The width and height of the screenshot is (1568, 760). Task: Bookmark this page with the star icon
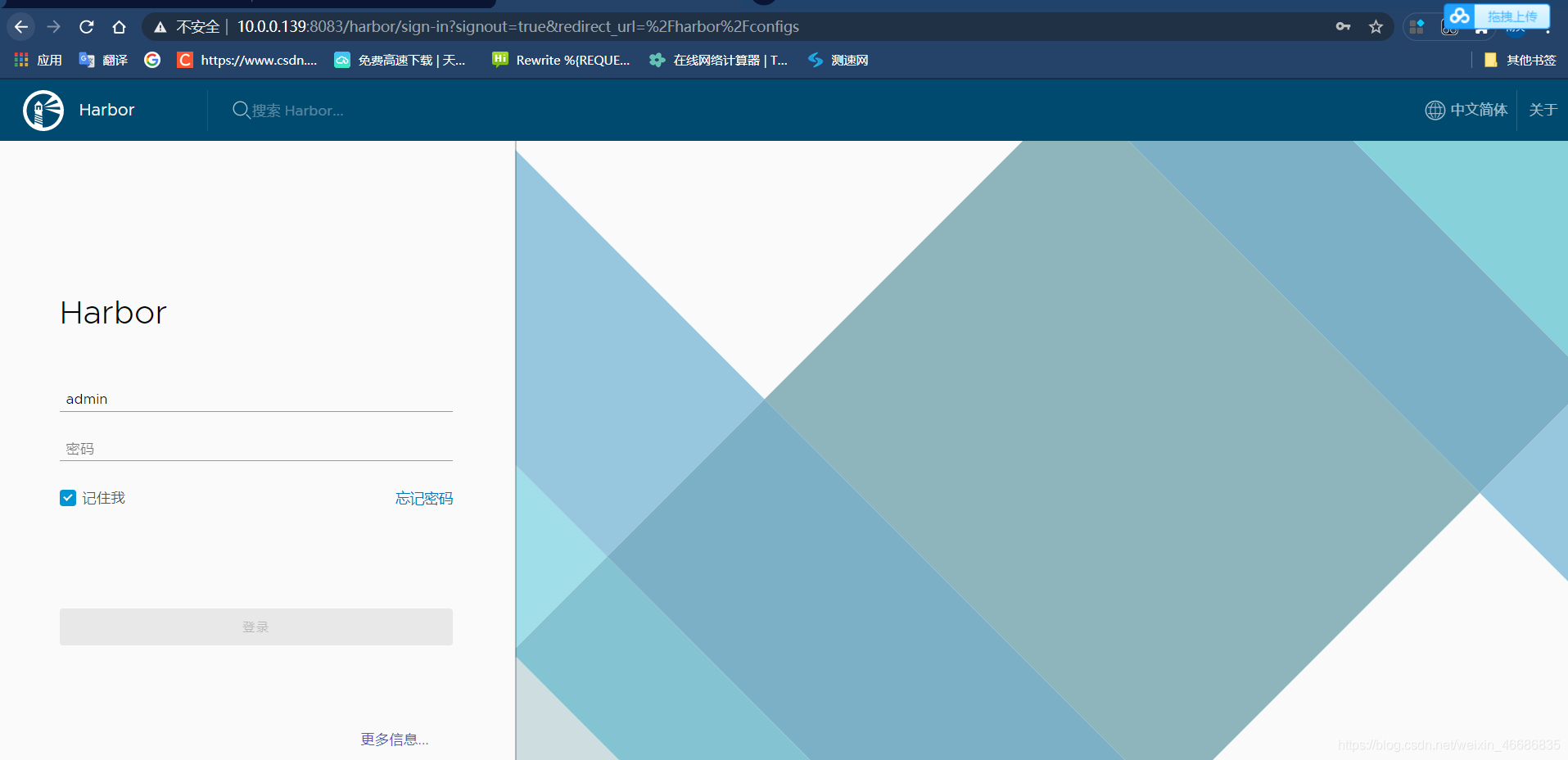pyautogui.click(x=1376, y=27)
